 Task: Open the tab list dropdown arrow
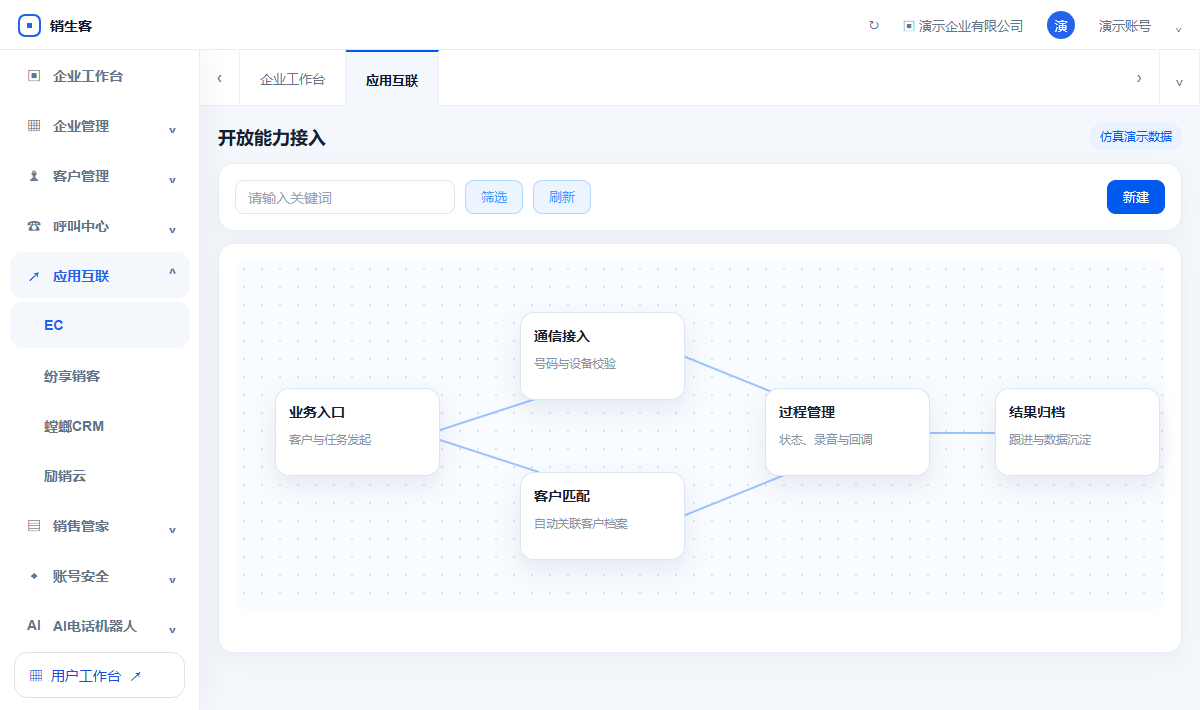coord(1179,79)
